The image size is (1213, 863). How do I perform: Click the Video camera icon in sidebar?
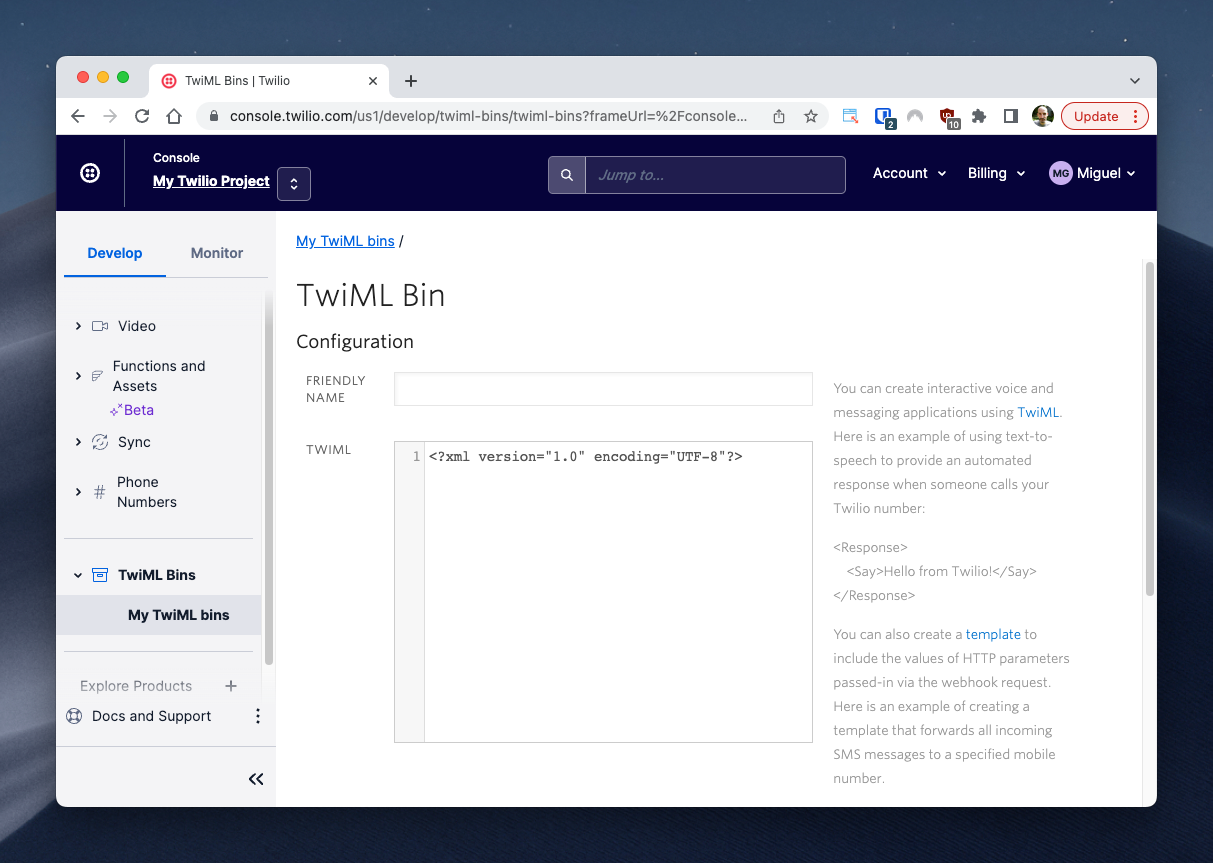(x=100, y=326)
